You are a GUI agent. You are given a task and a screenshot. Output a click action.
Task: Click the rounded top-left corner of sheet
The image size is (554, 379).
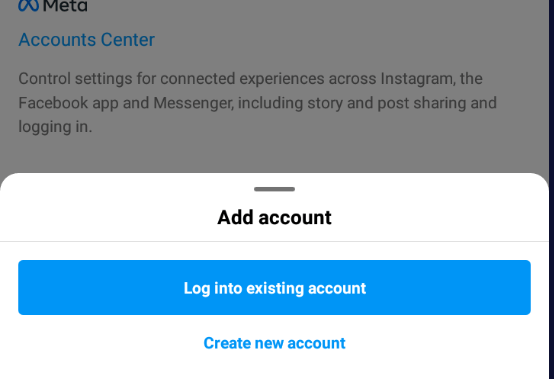(8, 181)
